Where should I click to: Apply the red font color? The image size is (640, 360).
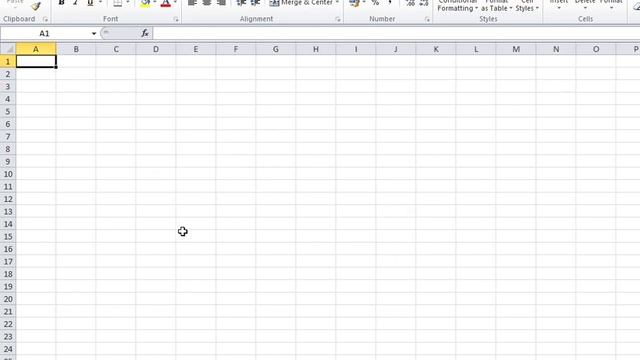pos(166,3)
